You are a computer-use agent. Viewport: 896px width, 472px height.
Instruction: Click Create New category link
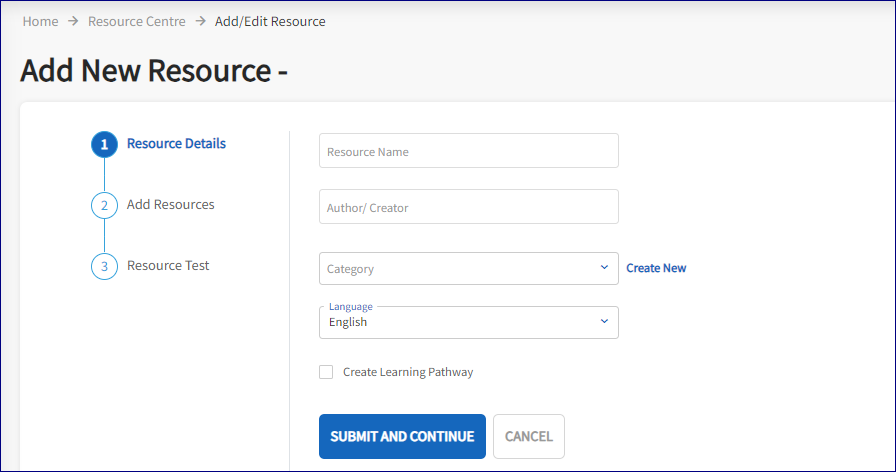(x=656, y=268)
